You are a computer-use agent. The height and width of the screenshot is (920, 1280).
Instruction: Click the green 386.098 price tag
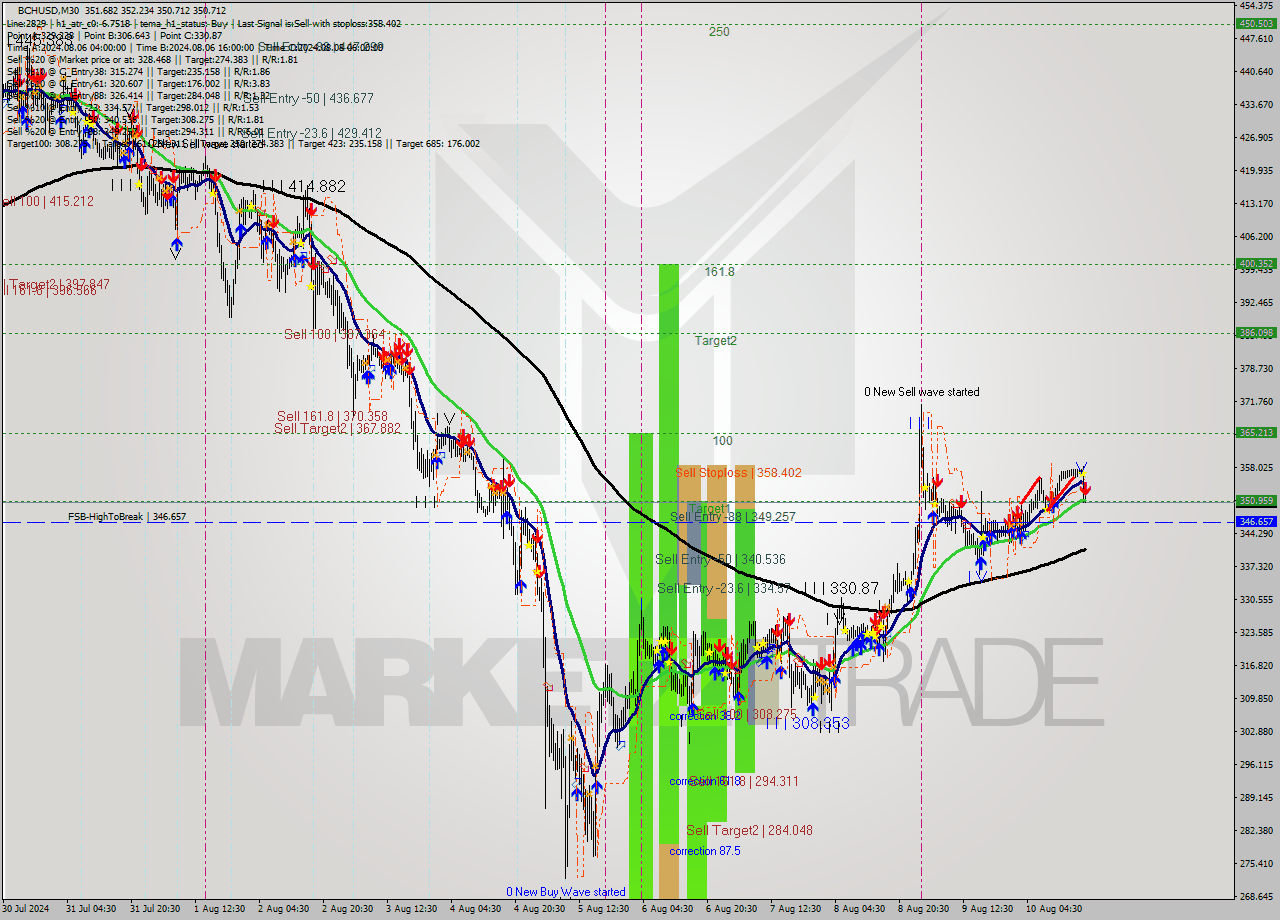point(1256,333)
